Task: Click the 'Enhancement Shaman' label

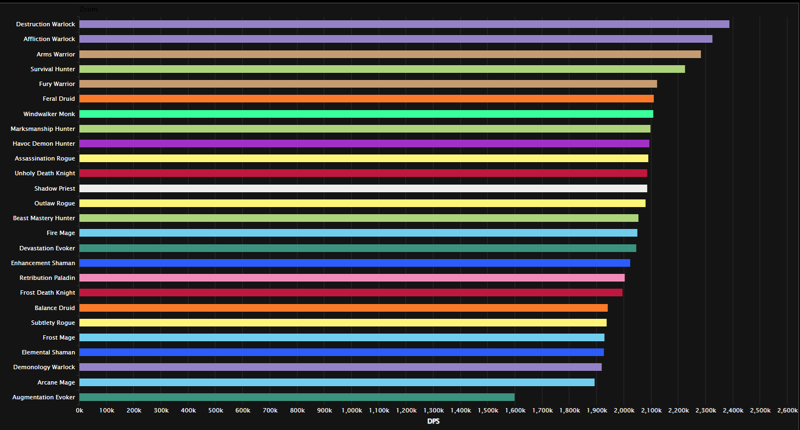Action: click(43, 263)
